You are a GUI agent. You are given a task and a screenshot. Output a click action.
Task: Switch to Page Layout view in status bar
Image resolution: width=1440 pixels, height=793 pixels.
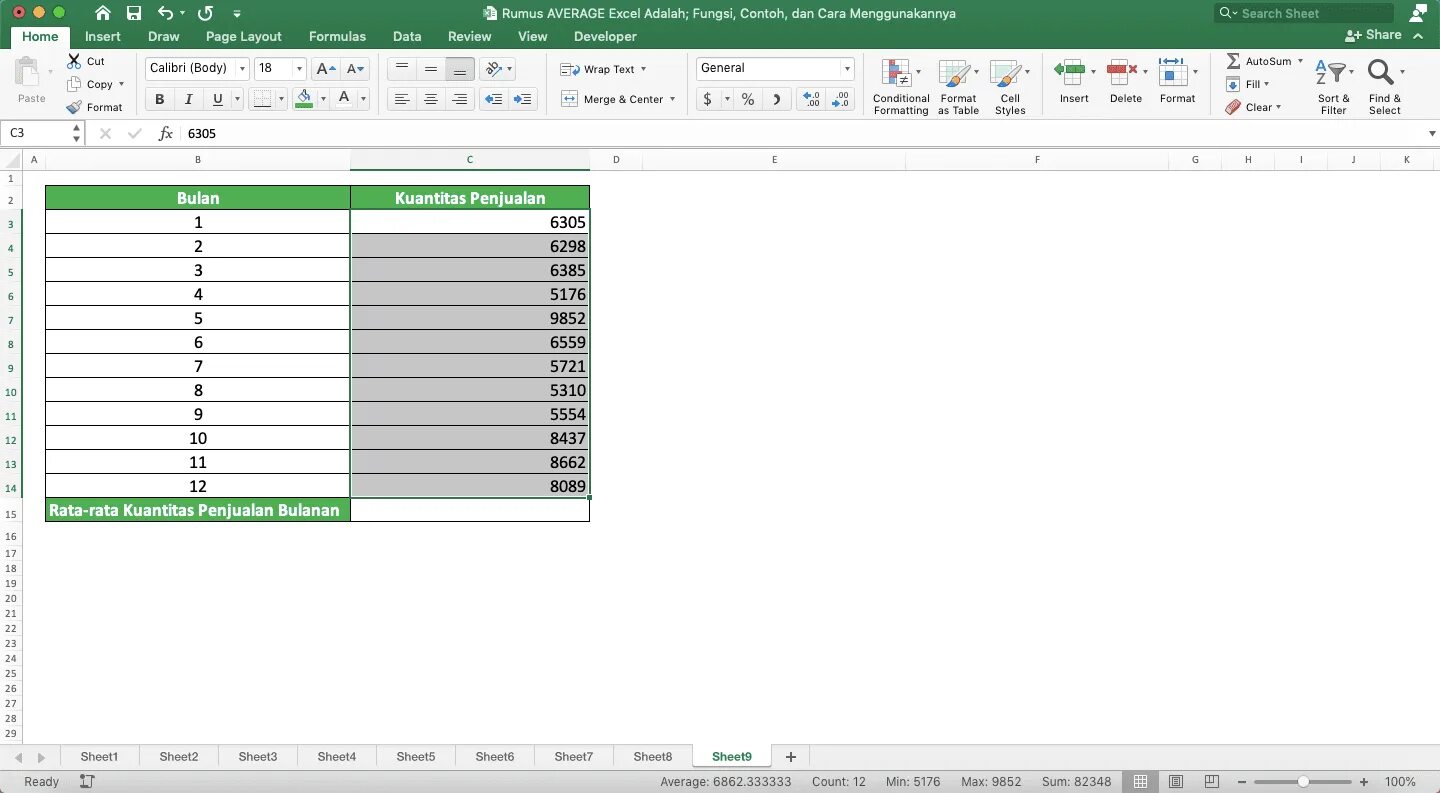click(x=1176, y=782)
